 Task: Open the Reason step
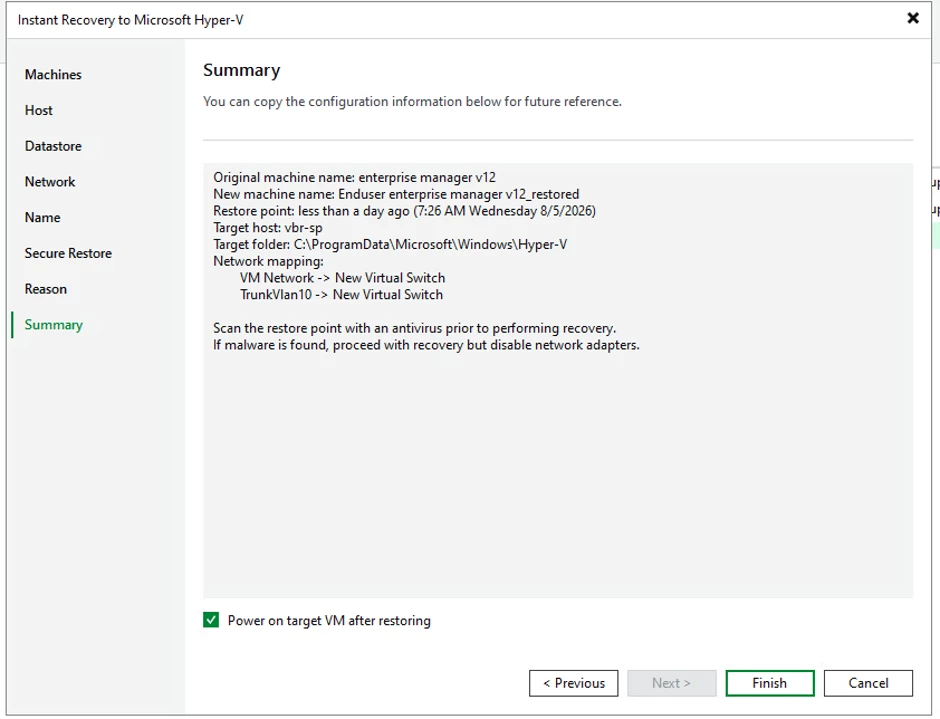coord(46,289)
